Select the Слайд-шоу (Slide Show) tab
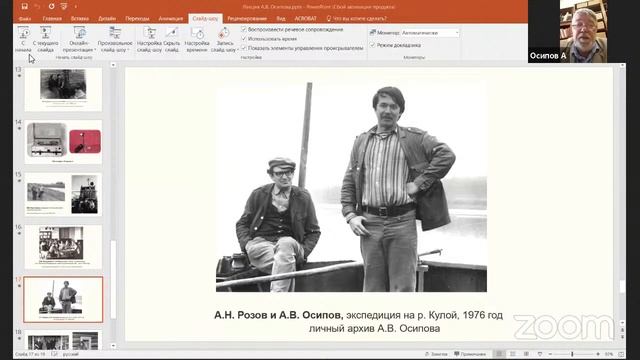The width and height of the screenshot is (640, 360). click(205, 18)
